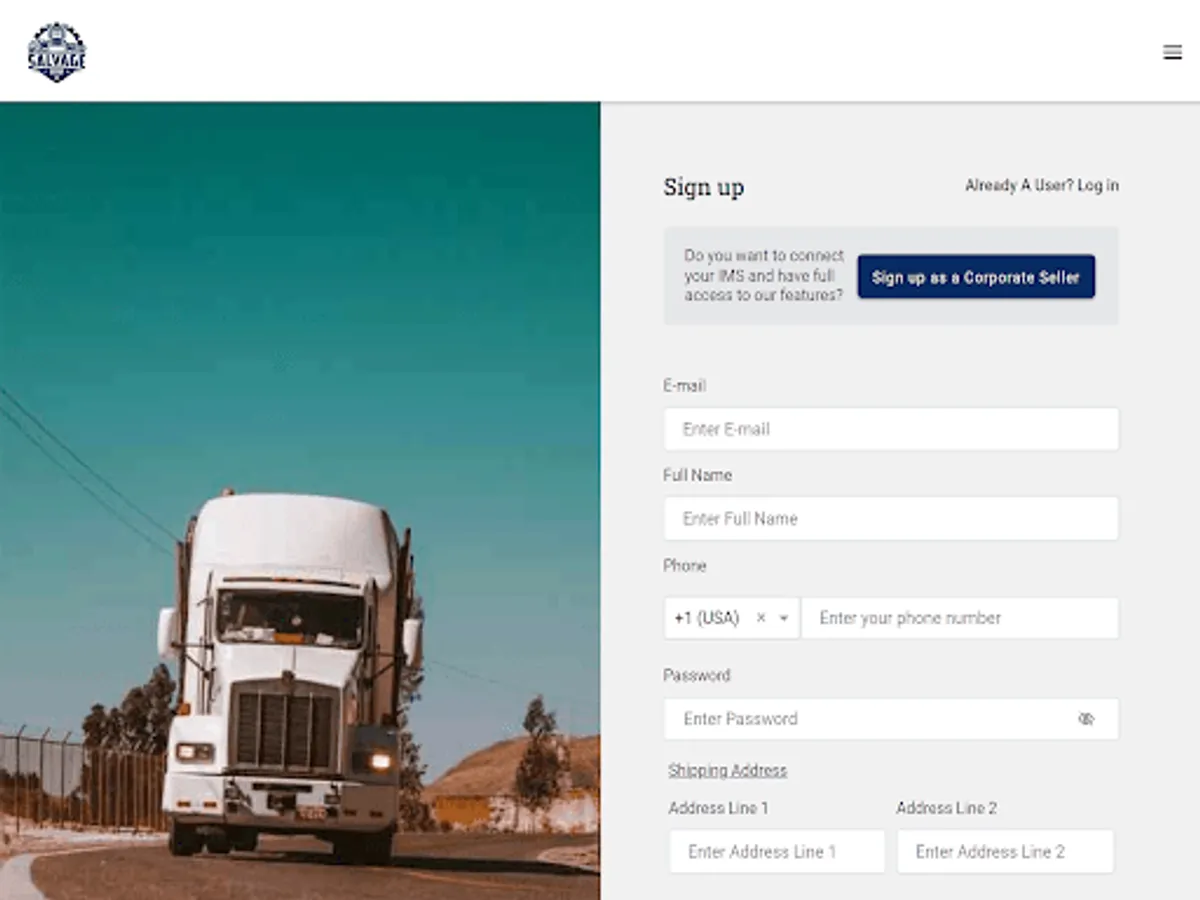
Task: Follow the Already A User? Log in link
Action: [x=1042, y=186]
